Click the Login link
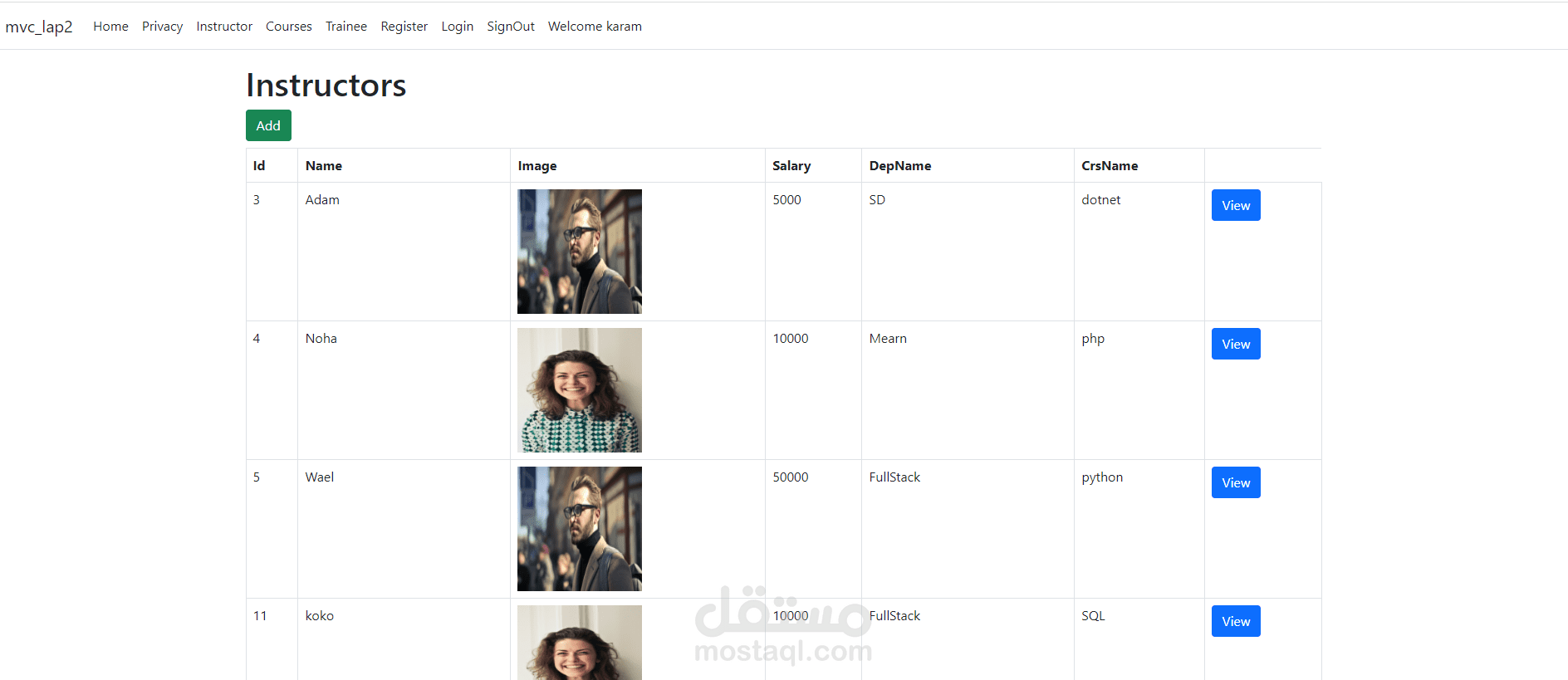Viewport: 1568px width, 680px height. (458, 27)
